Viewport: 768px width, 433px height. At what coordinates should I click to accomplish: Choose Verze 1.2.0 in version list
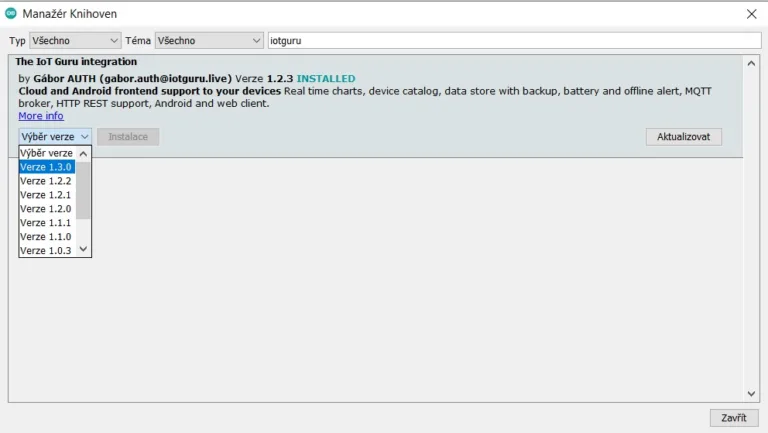47,209
